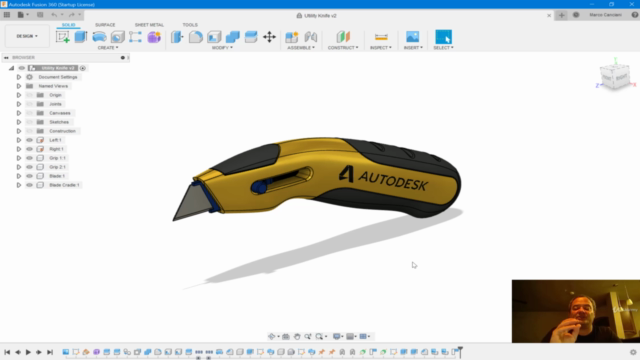Close the Utility Knife v2 document tab
This screenshot has height=360, width=640.
549,16
